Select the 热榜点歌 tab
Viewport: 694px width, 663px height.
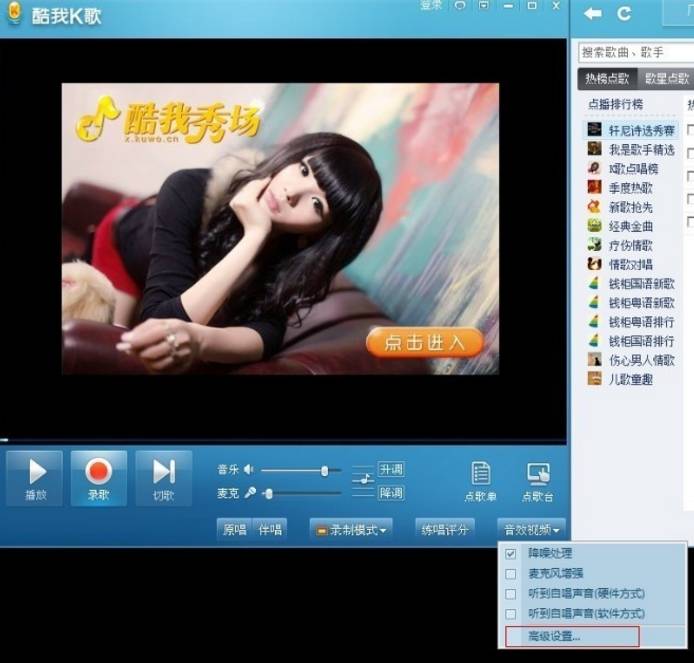607,79
